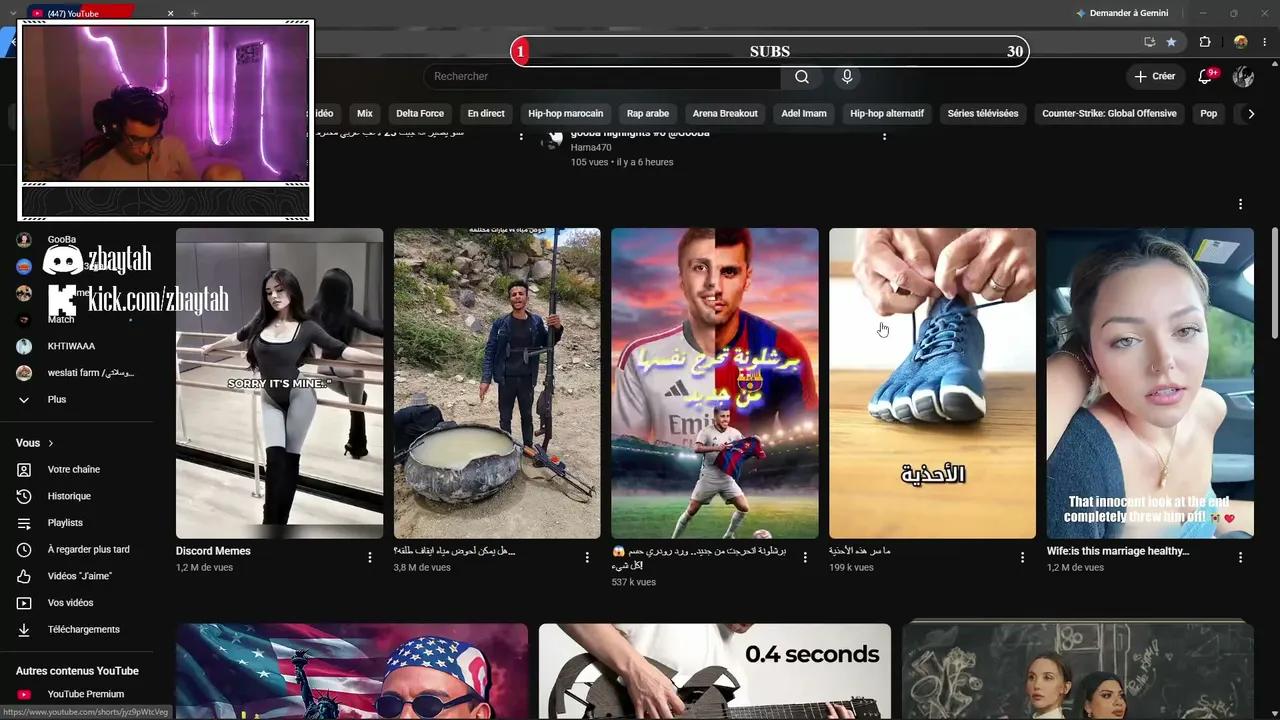Open the Discord Memes short thumbnail
1280x720 pixels.
coord(279,383)
